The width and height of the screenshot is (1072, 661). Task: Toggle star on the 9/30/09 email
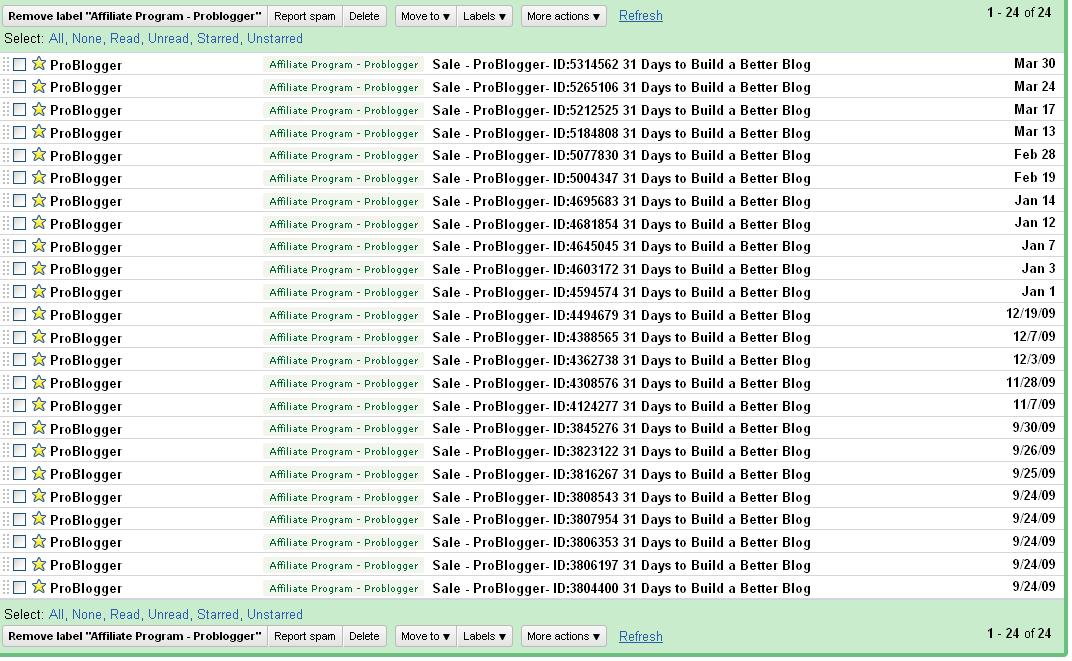click(39, 428)
